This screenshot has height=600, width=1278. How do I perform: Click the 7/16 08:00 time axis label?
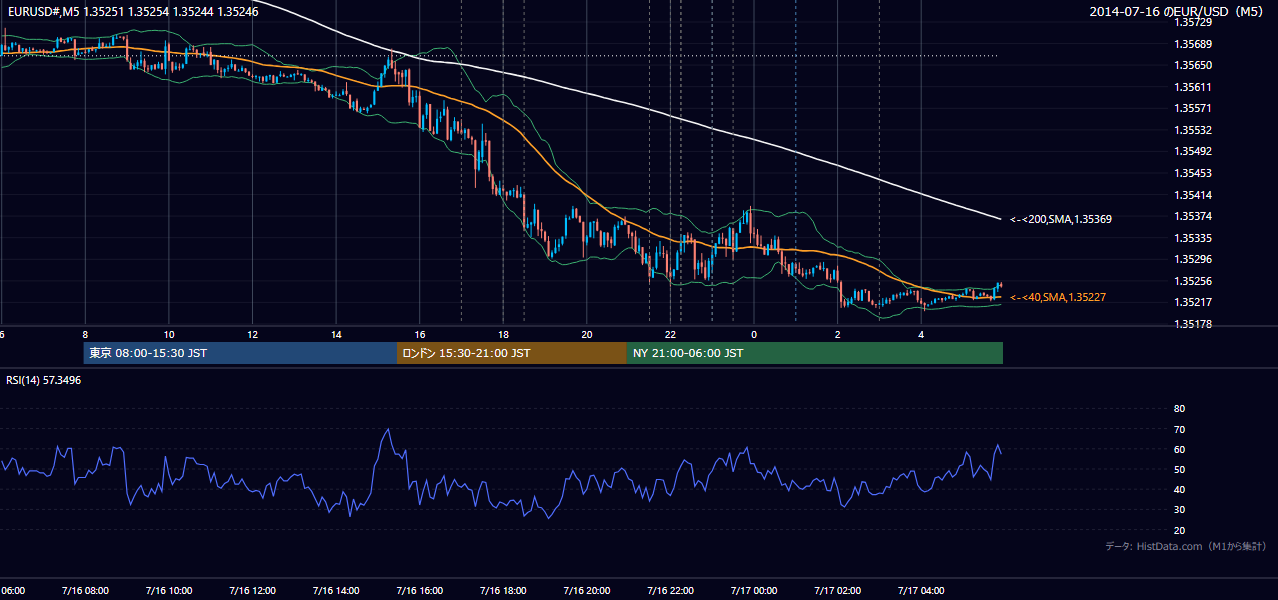pyautogui.click(x=84, y=590)
